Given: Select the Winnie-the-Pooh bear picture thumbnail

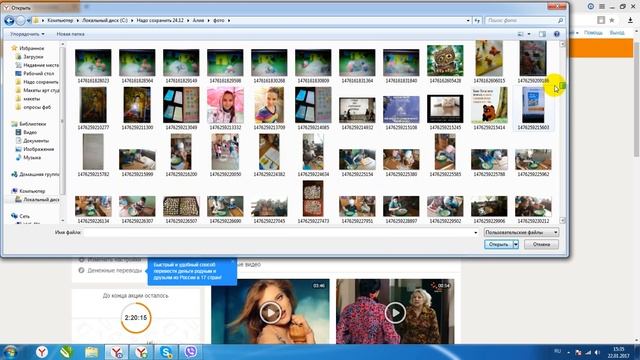Looking at the screenshot, I should pyautogui.click(x=489, y=105).
